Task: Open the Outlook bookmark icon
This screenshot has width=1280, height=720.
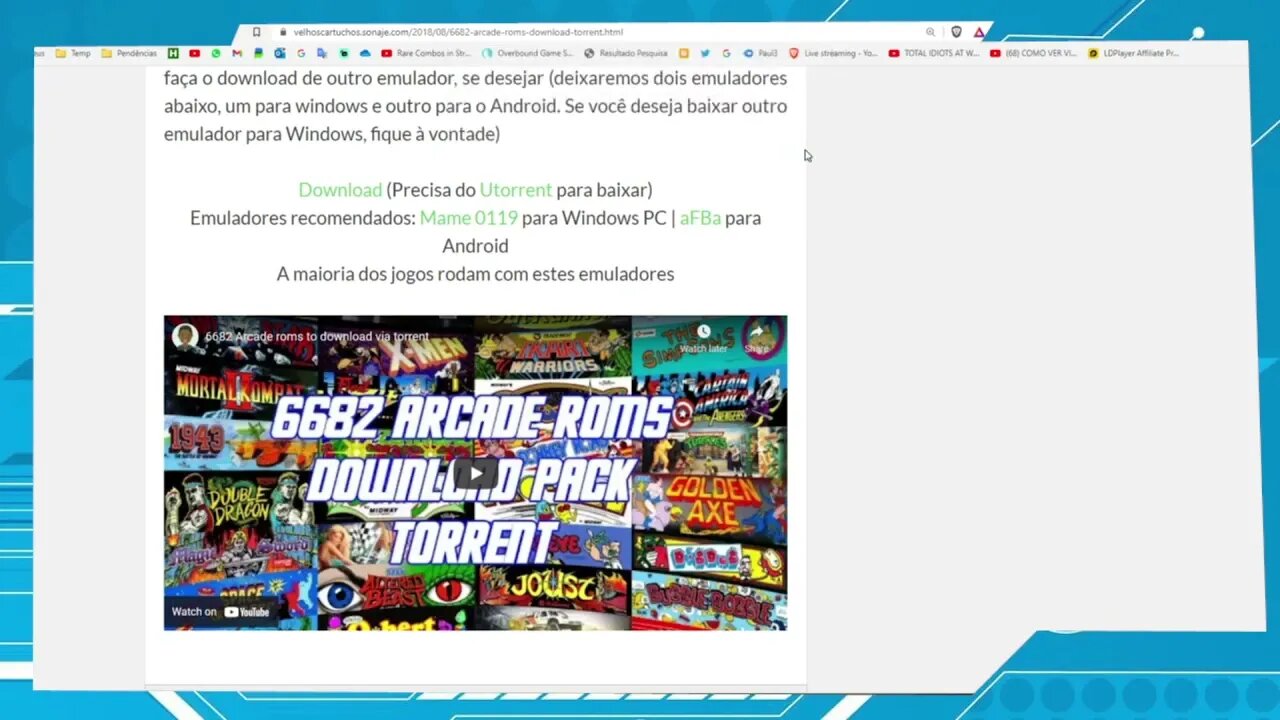Action: [280, 53]
